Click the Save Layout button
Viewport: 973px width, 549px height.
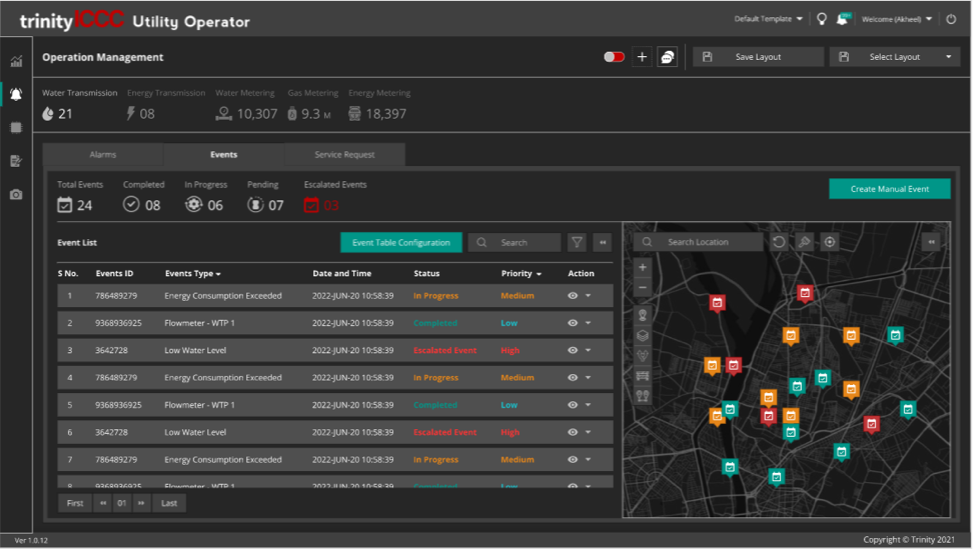coord(758,57)
